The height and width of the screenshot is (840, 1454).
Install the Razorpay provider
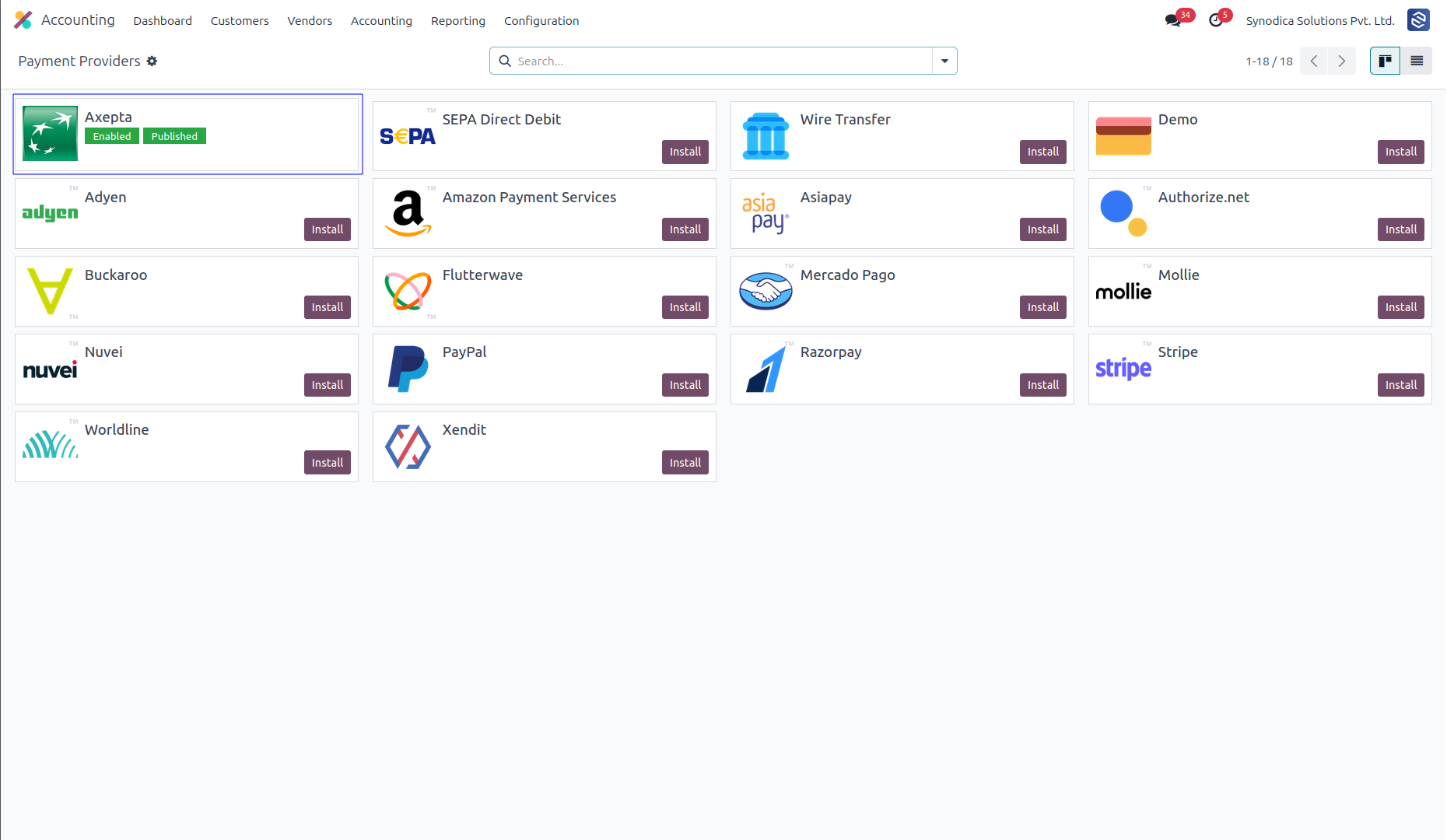1043,385
